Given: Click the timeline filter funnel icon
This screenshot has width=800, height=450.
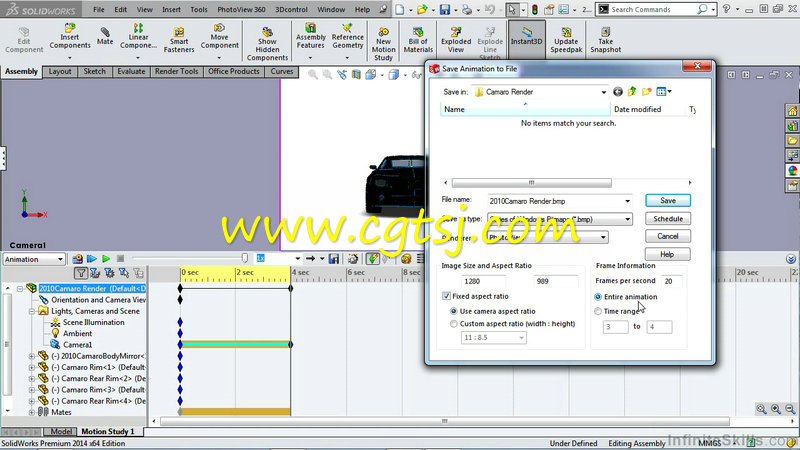Looking at the screenshot, I should pyautogui.click(x=81, y=273).
